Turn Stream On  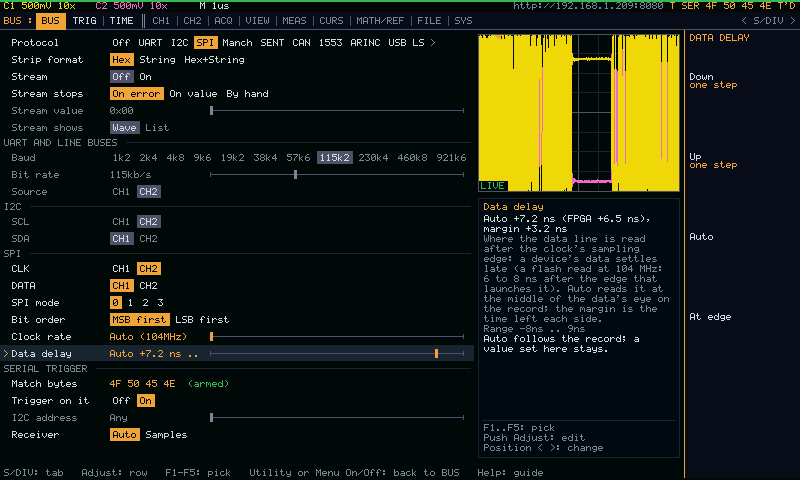145,77
